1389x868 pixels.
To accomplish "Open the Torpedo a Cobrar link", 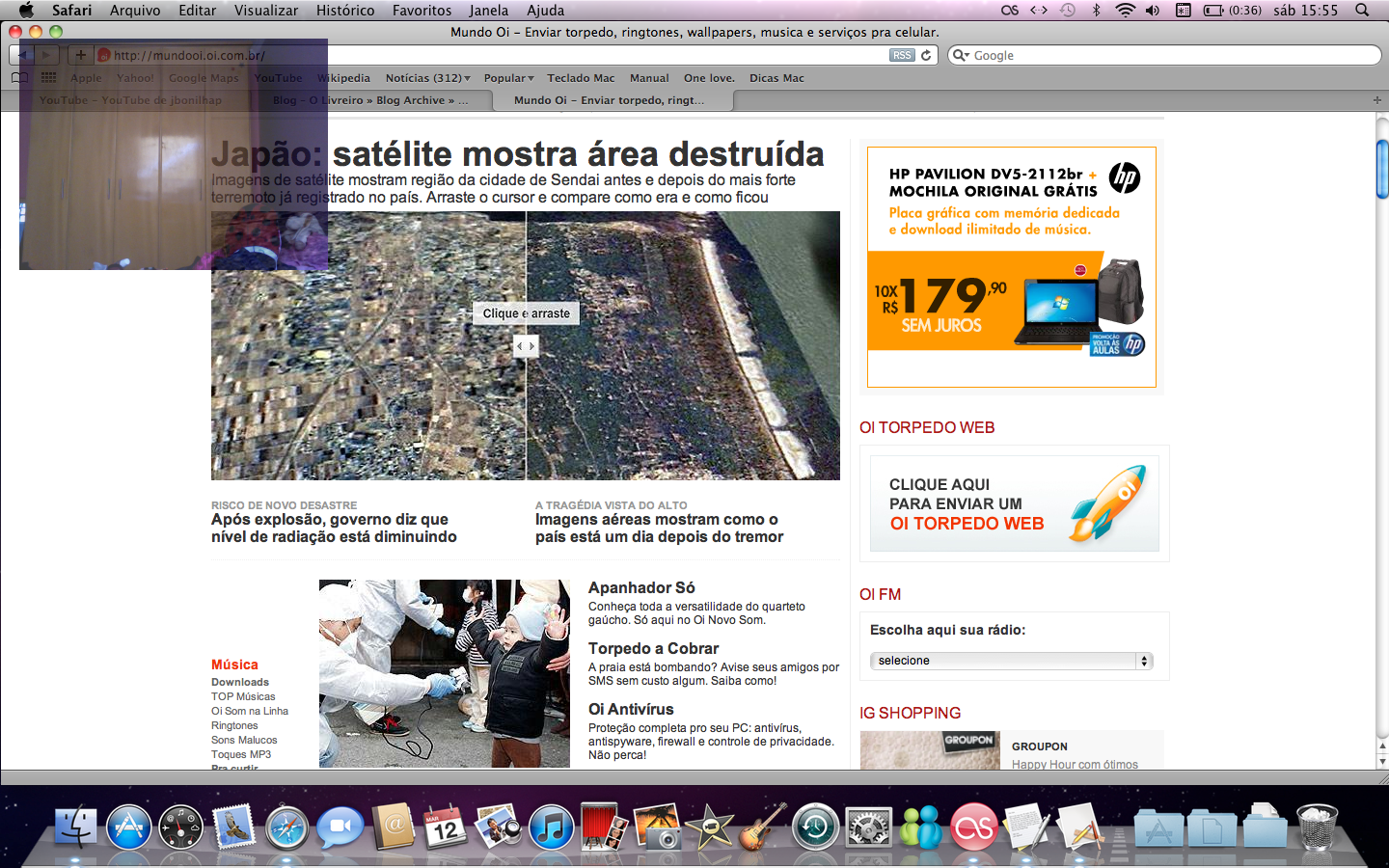I will pos(653,648).
